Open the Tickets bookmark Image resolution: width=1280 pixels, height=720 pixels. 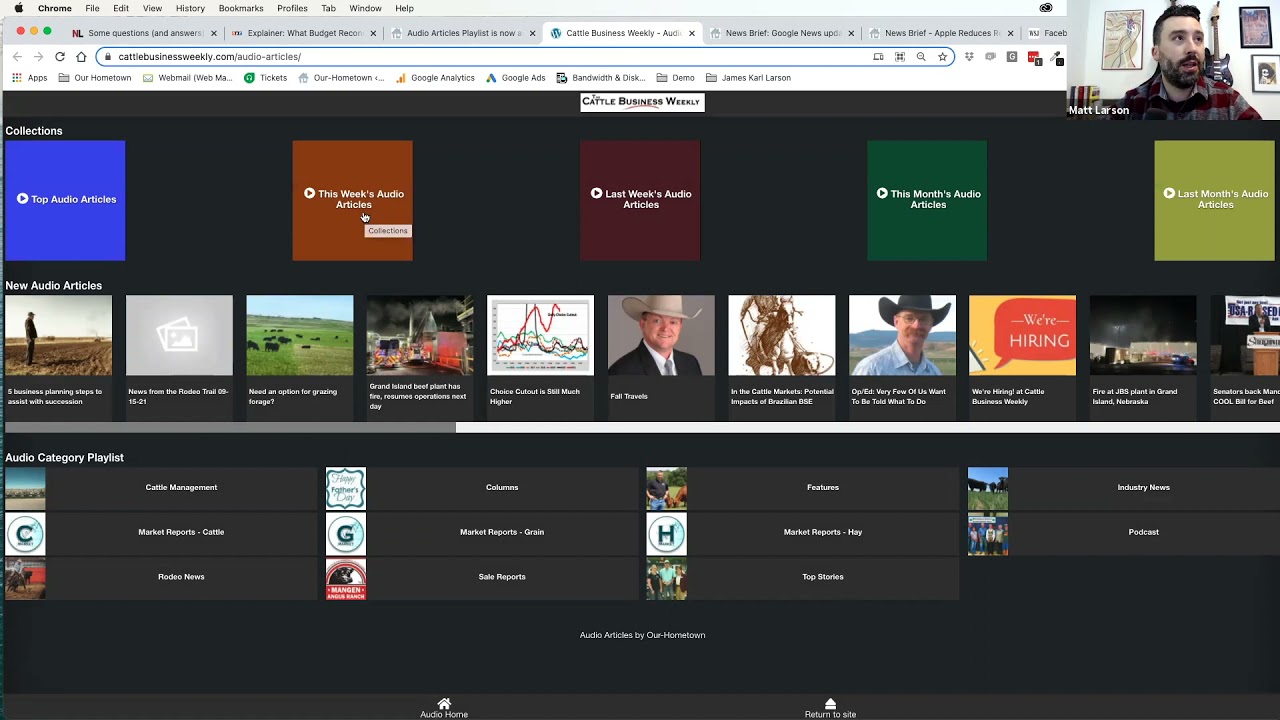(265, 78)
